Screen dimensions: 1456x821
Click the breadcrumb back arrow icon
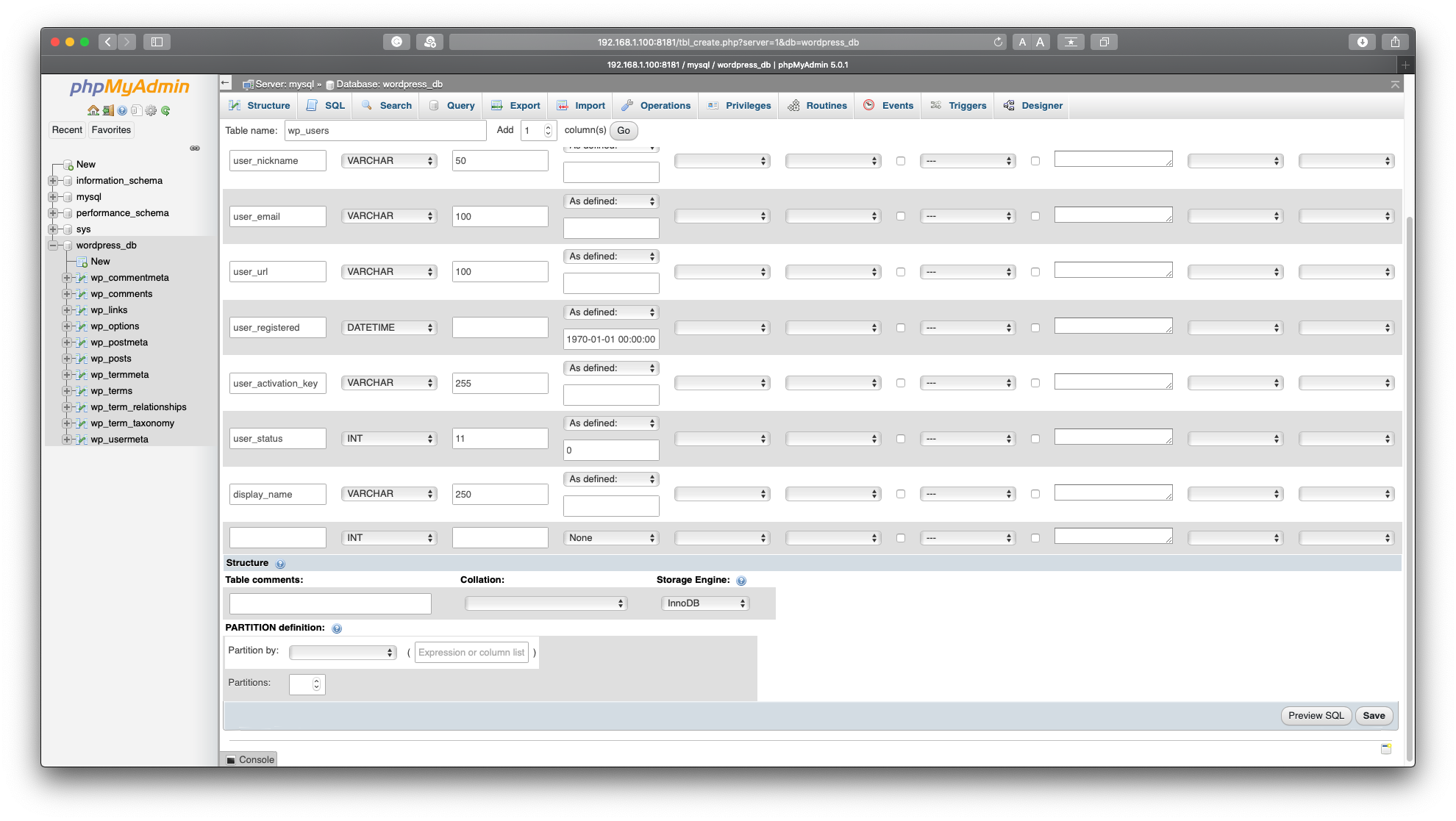pos(226,83)
